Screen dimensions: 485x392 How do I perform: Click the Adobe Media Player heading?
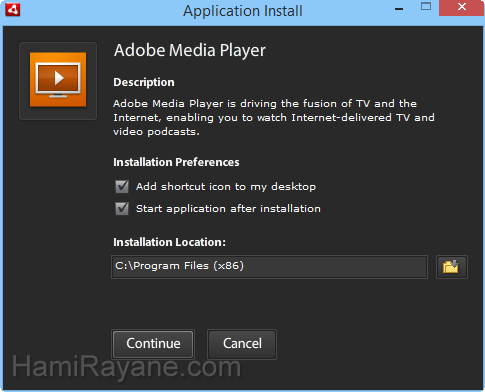pyautogui.click(x=190, y=51)
